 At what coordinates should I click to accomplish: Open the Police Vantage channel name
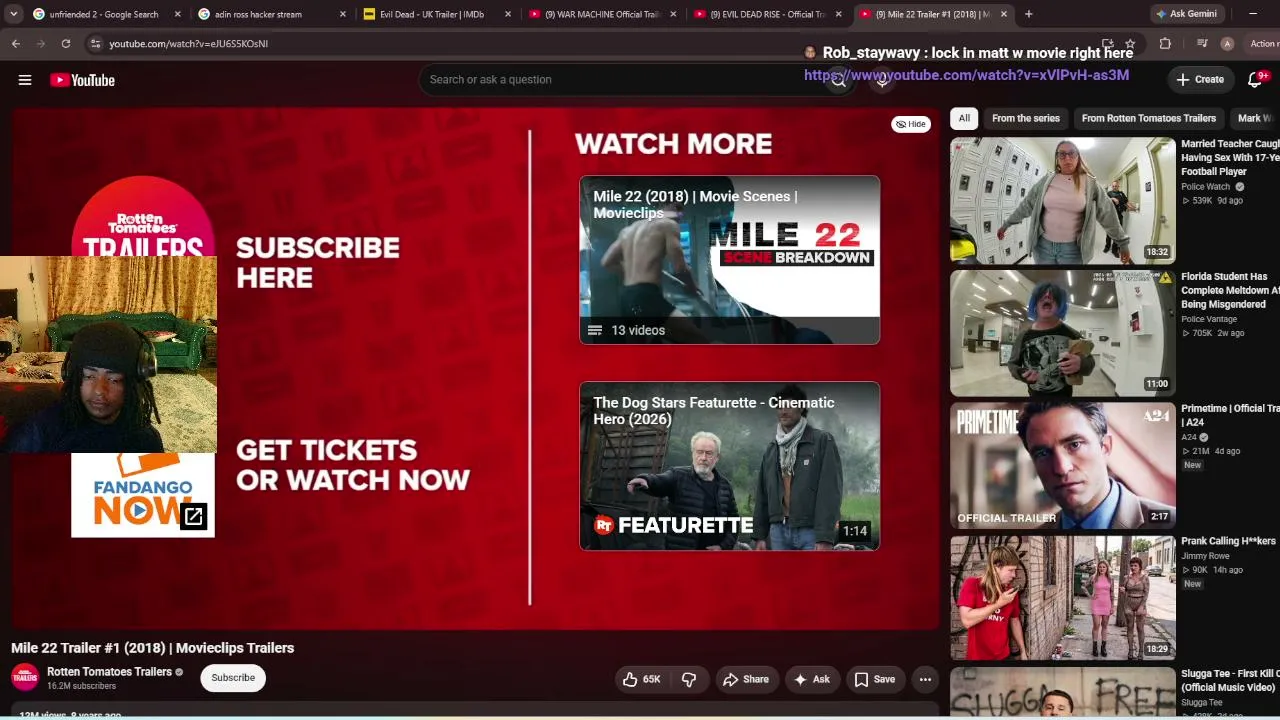pyautogui.click(x=1209, y=319)
